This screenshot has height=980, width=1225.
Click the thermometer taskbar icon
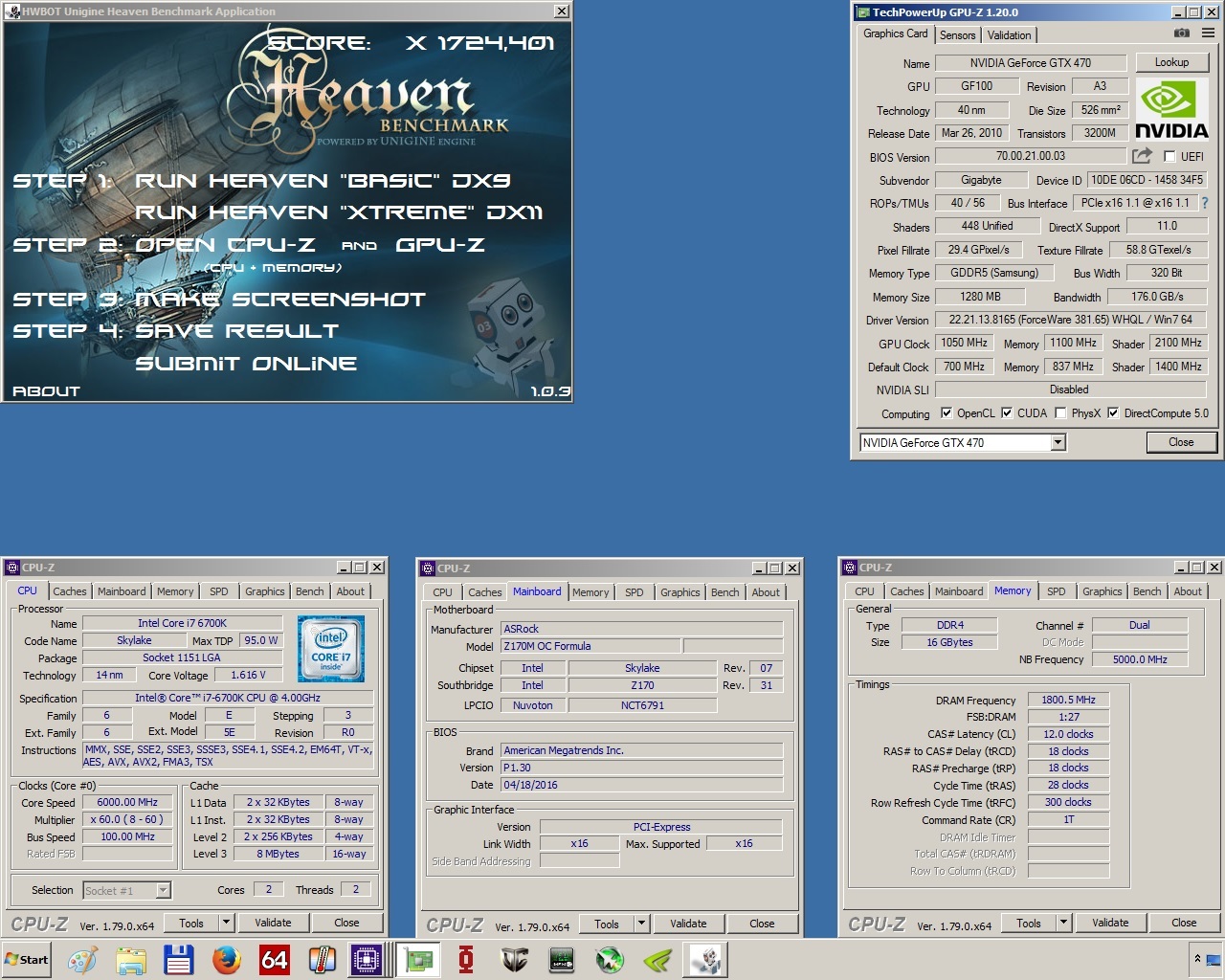click(323, 960)
